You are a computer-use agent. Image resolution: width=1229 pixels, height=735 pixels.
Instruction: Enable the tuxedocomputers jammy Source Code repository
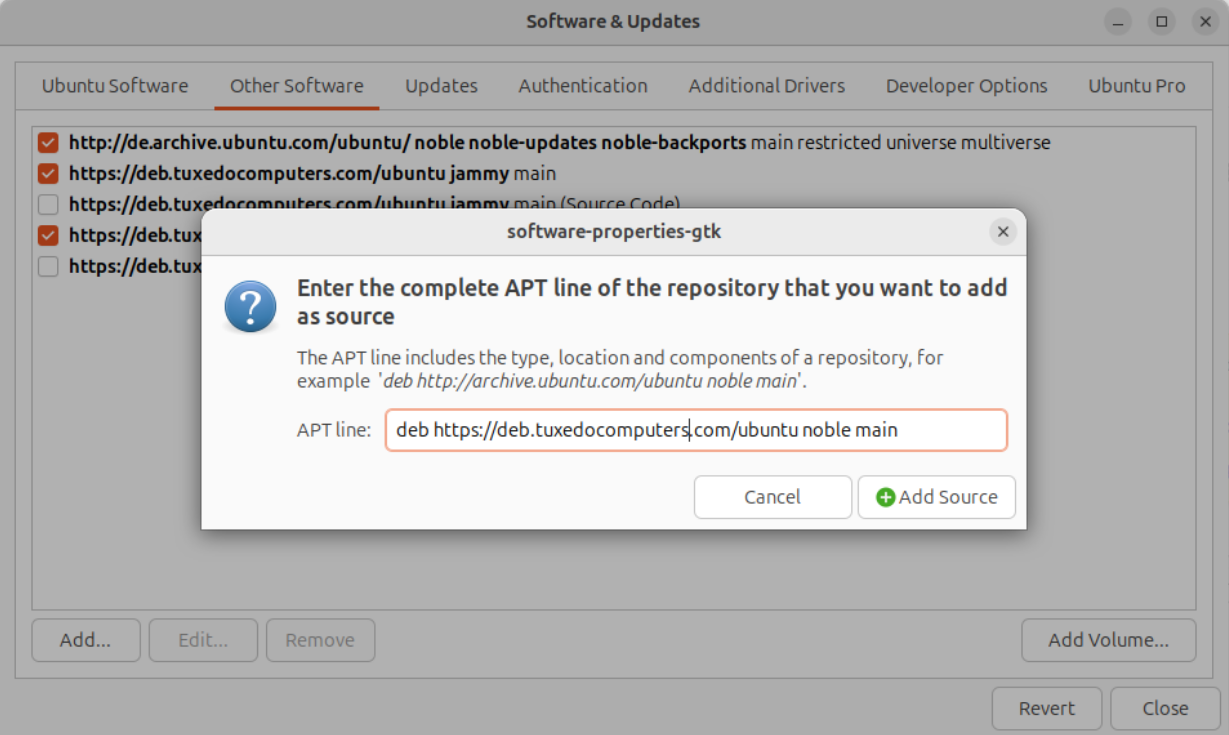[x=48, y=205]
